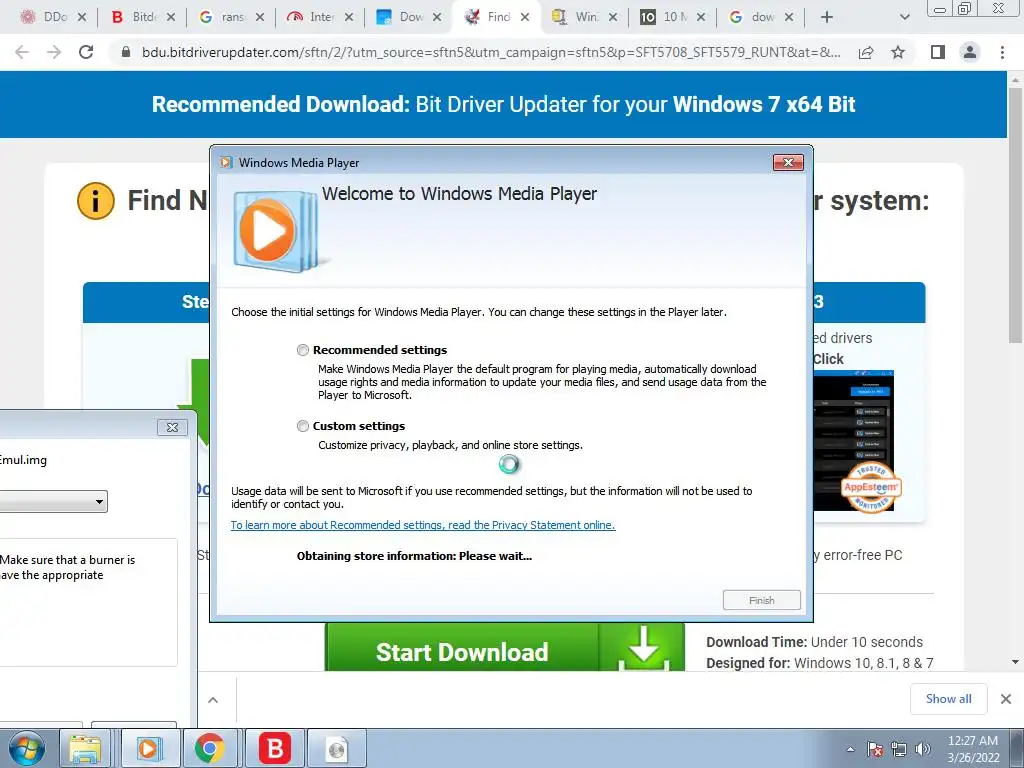Screen dimensions: 1024x768
Task: Click Windows Media Player taskbar icon
Action: pos(148,748)
